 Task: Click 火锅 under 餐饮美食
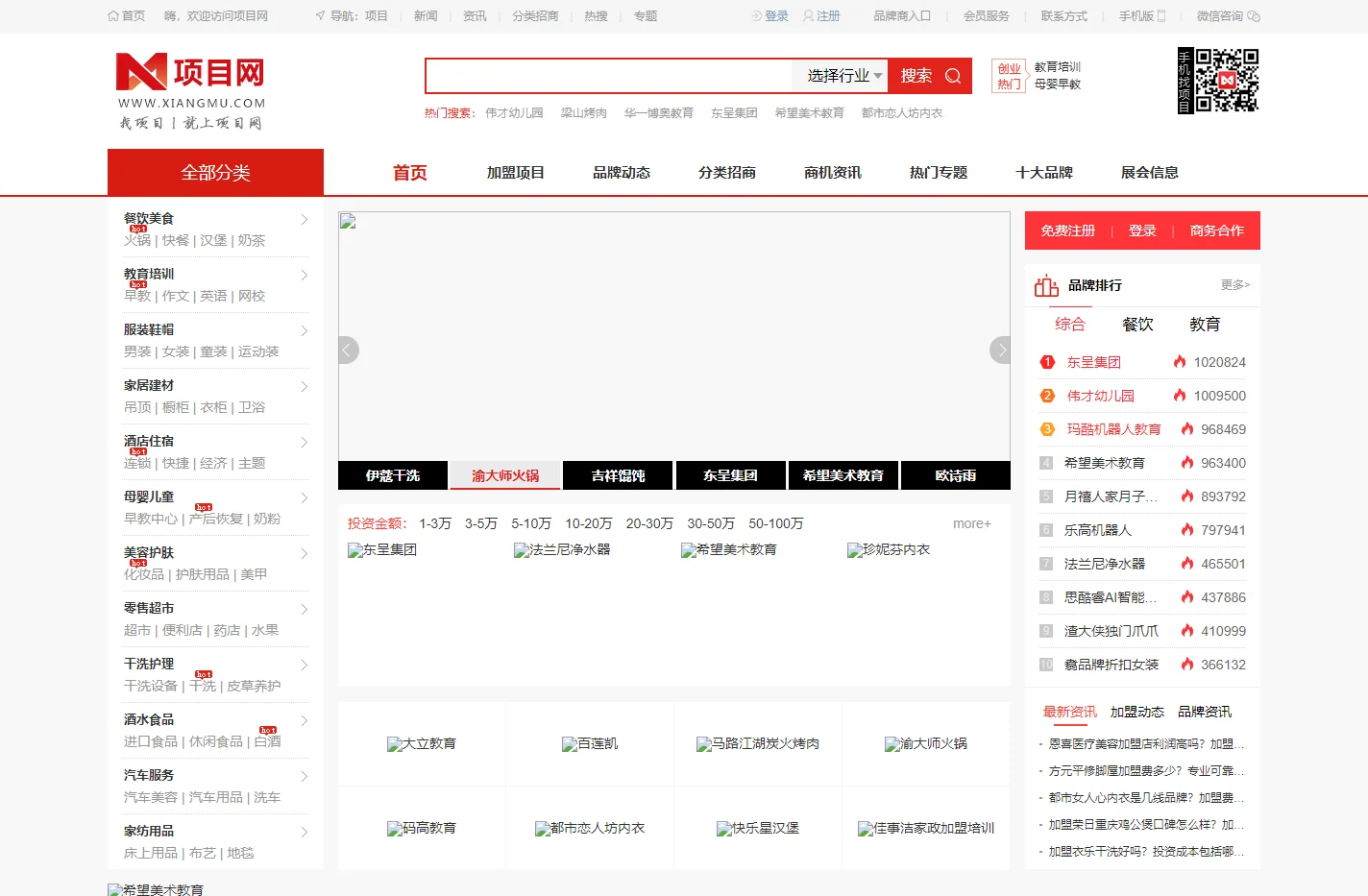(x=137, y=240)
